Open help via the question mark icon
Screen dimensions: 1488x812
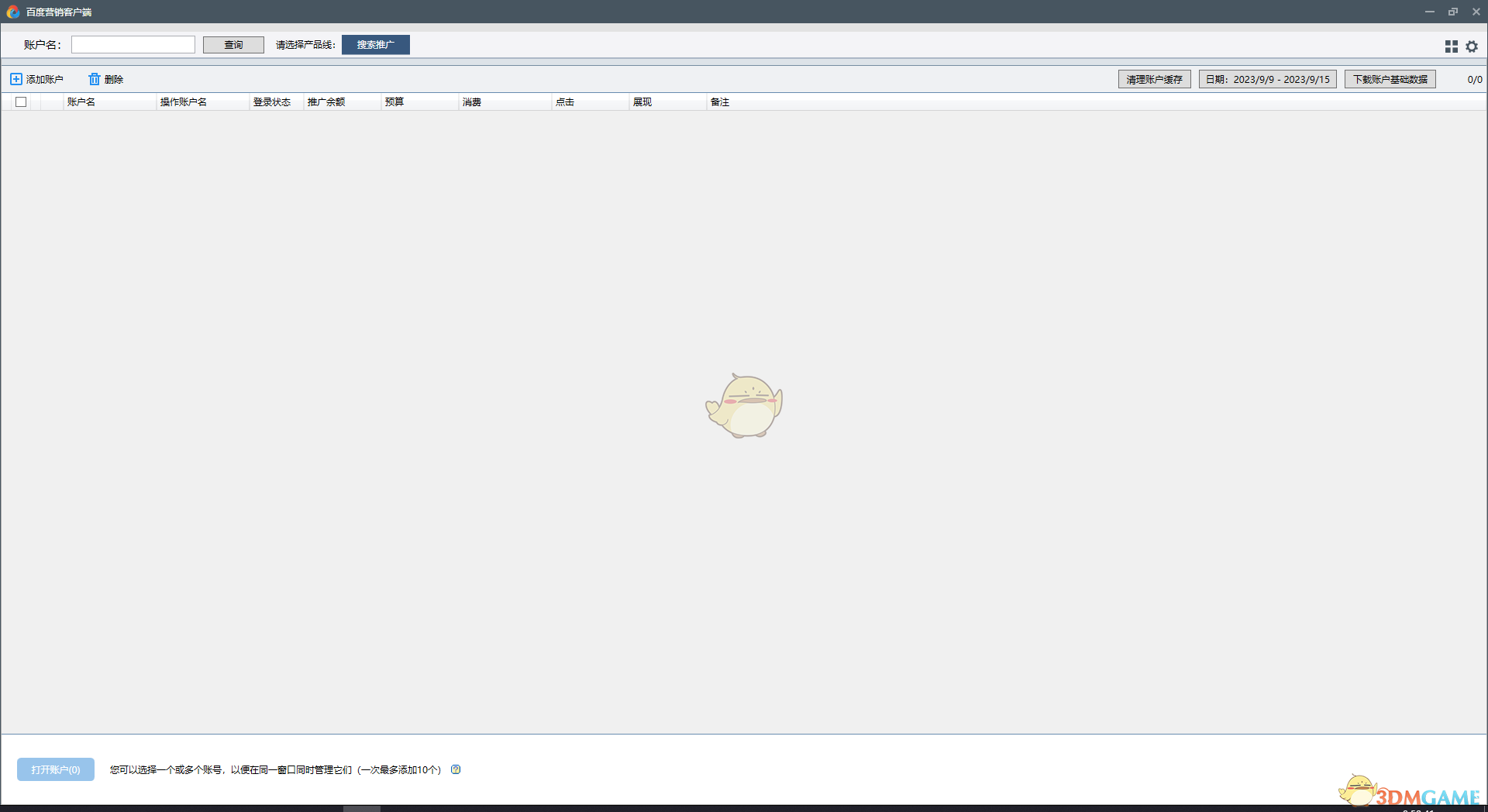click(x=456, y=769)
